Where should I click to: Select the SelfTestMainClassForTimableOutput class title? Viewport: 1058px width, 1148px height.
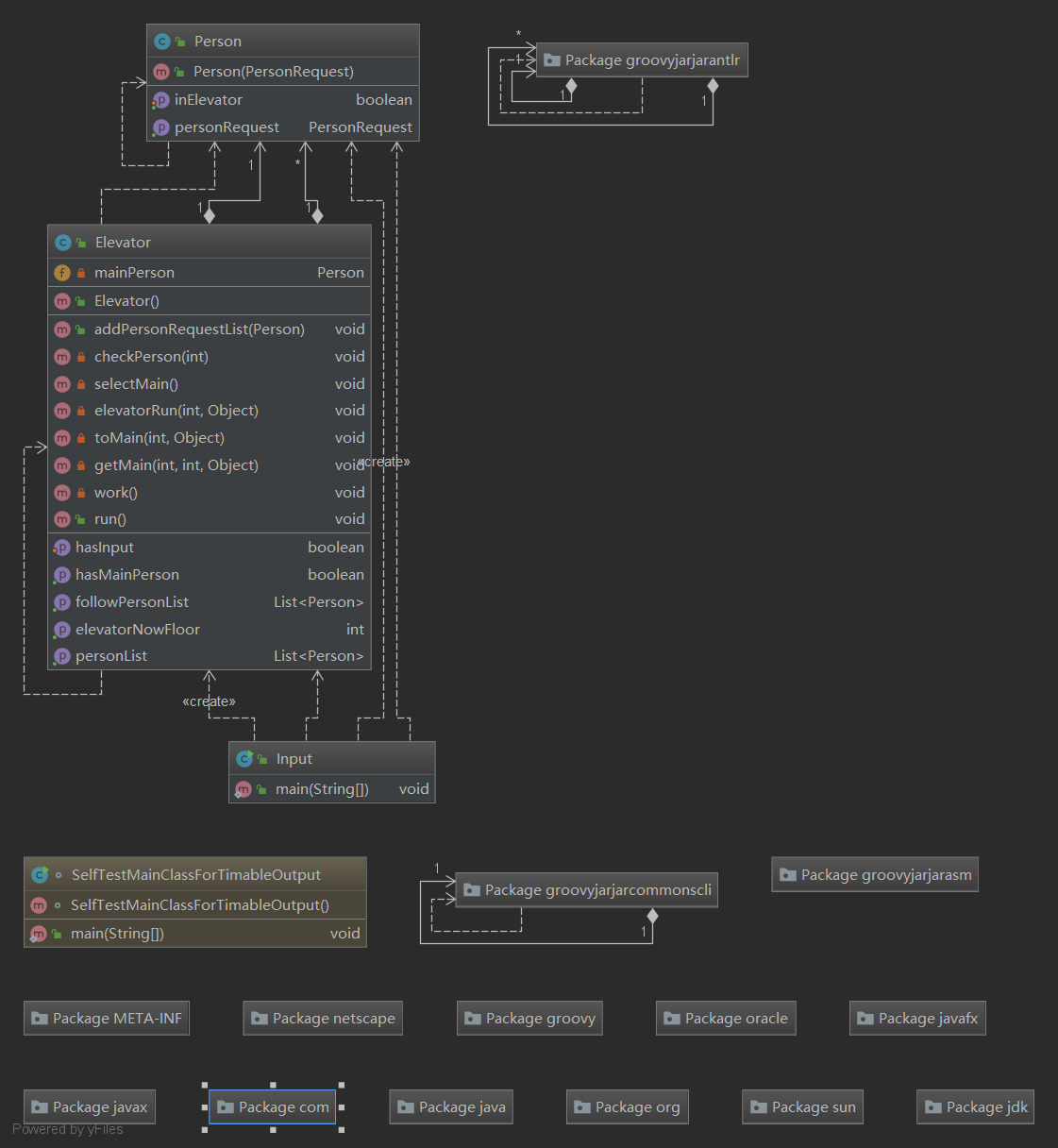[x=195, y=875]
